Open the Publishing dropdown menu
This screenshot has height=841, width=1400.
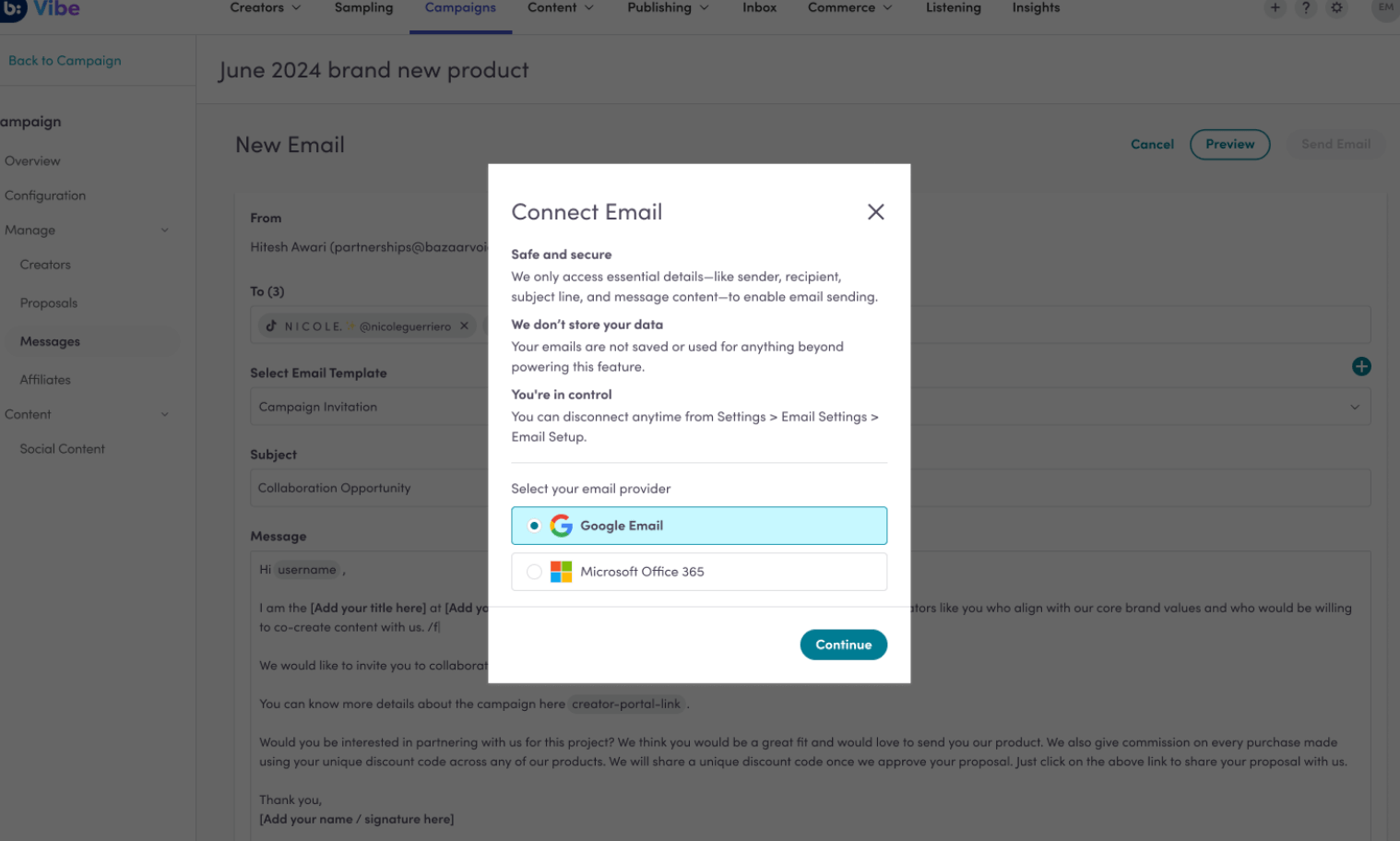668,8
